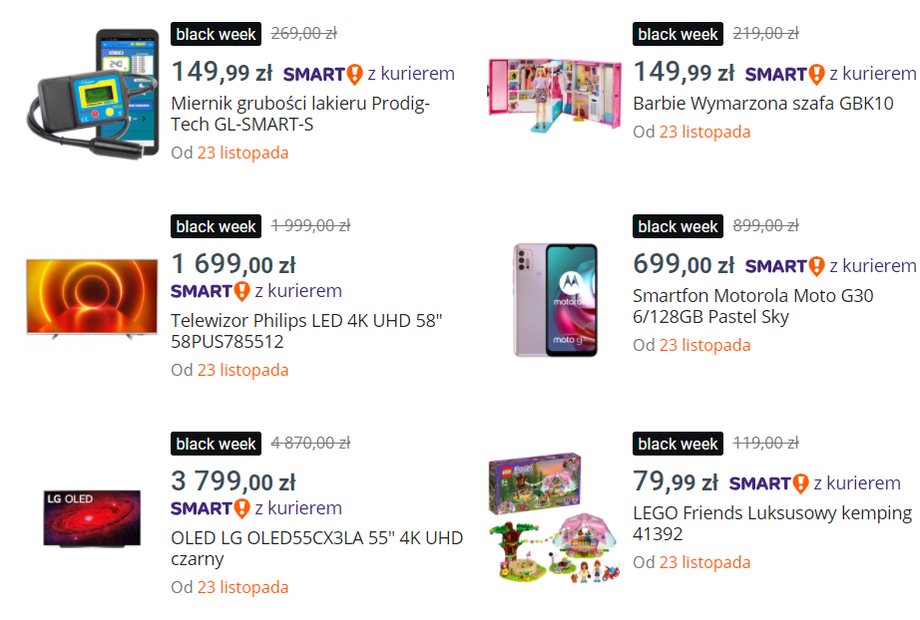
Task: Open Telewizor Philips LED 4K UHD link
Action: (x=306, y=331)
